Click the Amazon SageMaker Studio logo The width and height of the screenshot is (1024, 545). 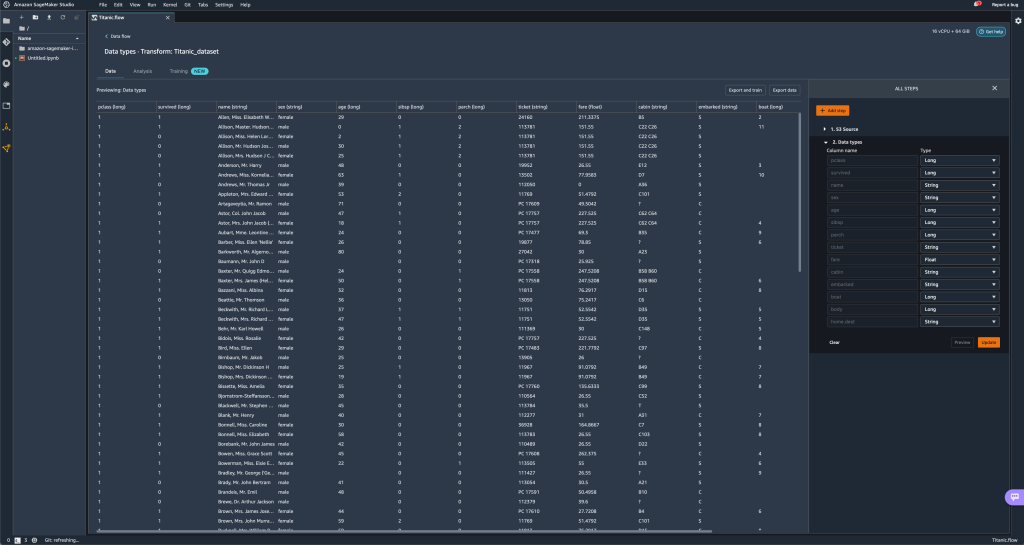pos(6,5)
